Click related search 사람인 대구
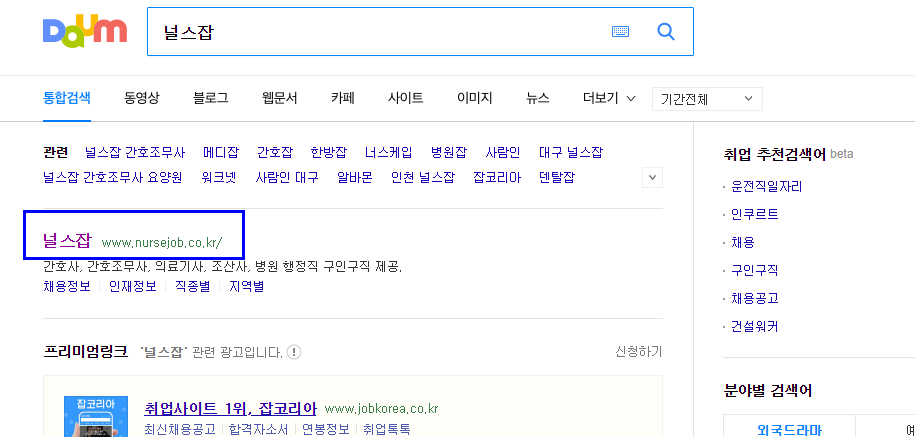The height and width of the screenshot is (437, 915). pos(287,177)
